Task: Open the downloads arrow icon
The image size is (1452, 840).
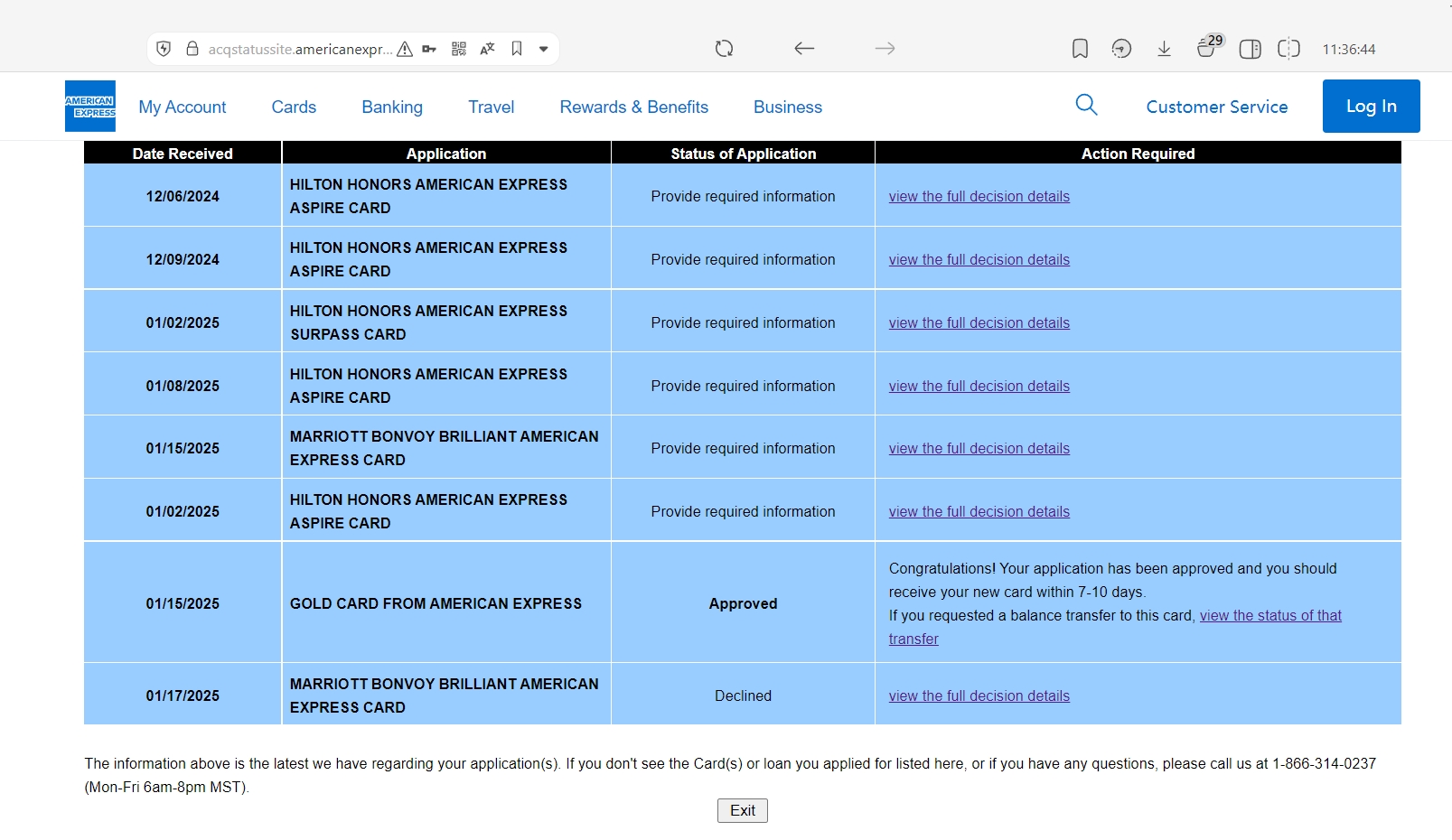Action: [x=1165, y=49]
